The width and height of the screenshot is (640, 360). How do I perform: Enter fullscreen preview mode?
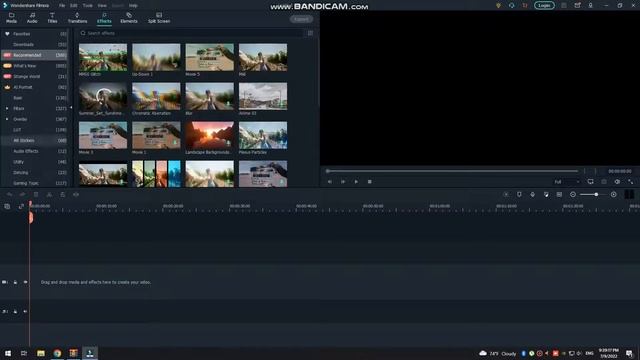click(631, 182)
